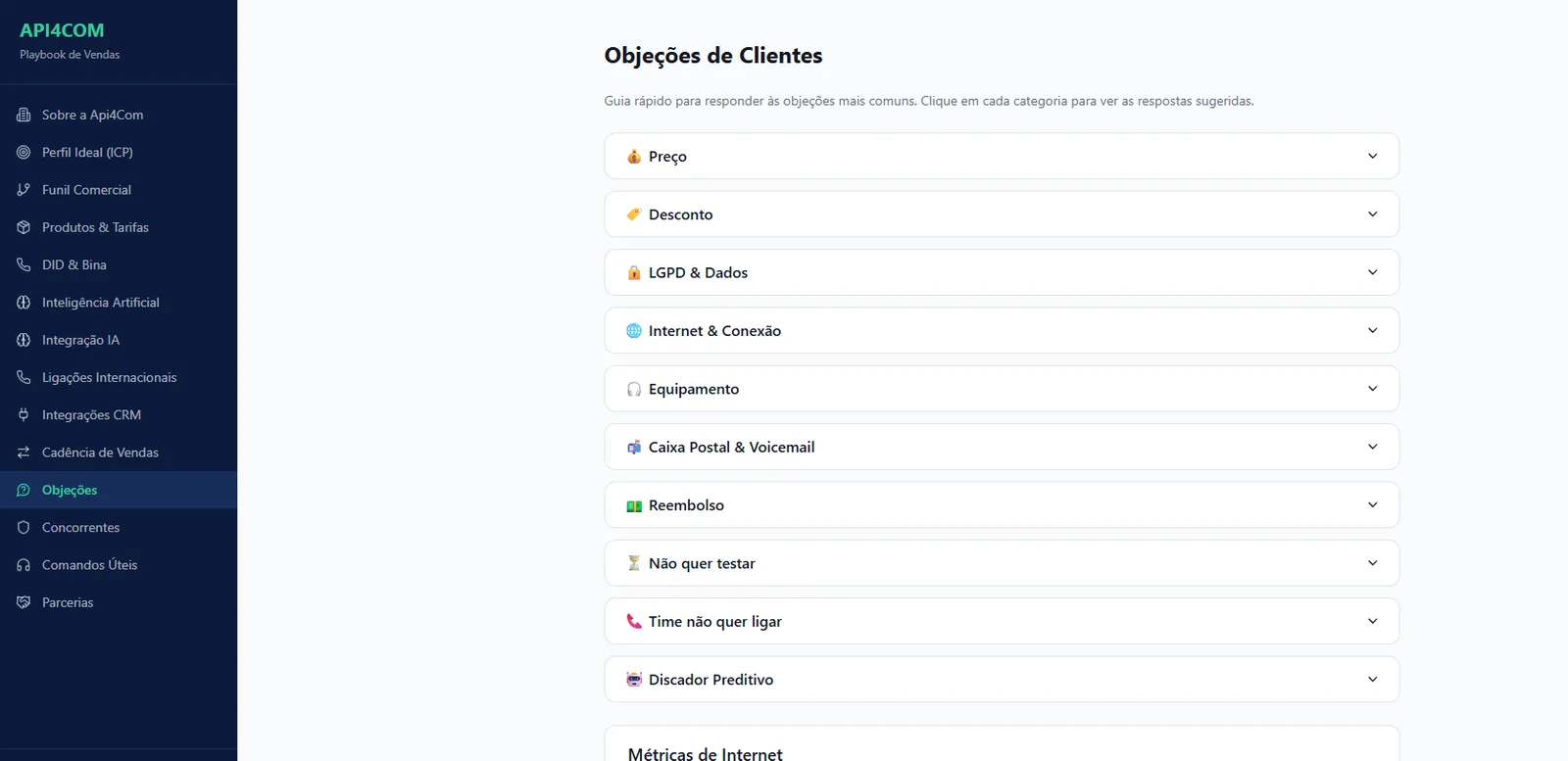Click the Sobre a Api4Com building icon
1568x761 pixels.
(x=24, y=115)
